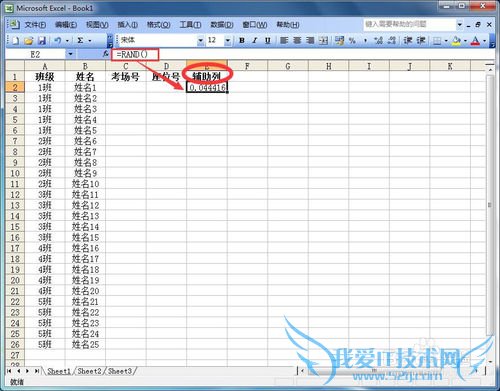The height and width of the screenshot is (391, 500).
Task: Apply bold formatting
Action: 242,41
